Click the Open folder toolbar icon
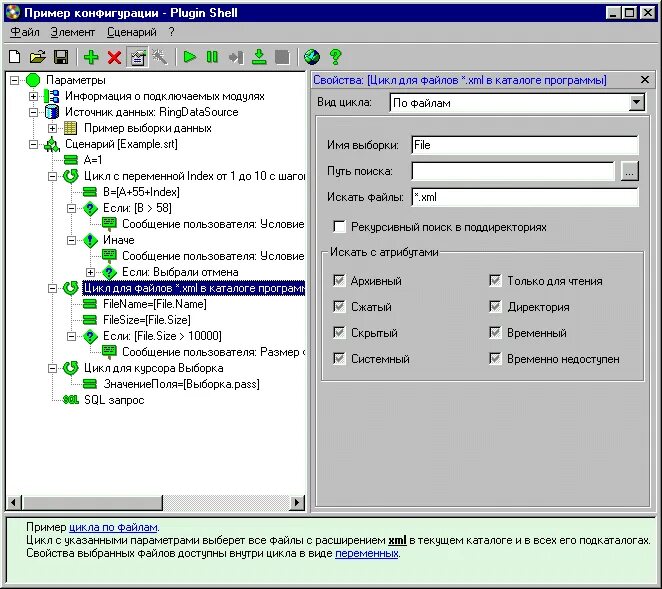The width and height of the screenshot is (662, 589). [x=38, y=57]
